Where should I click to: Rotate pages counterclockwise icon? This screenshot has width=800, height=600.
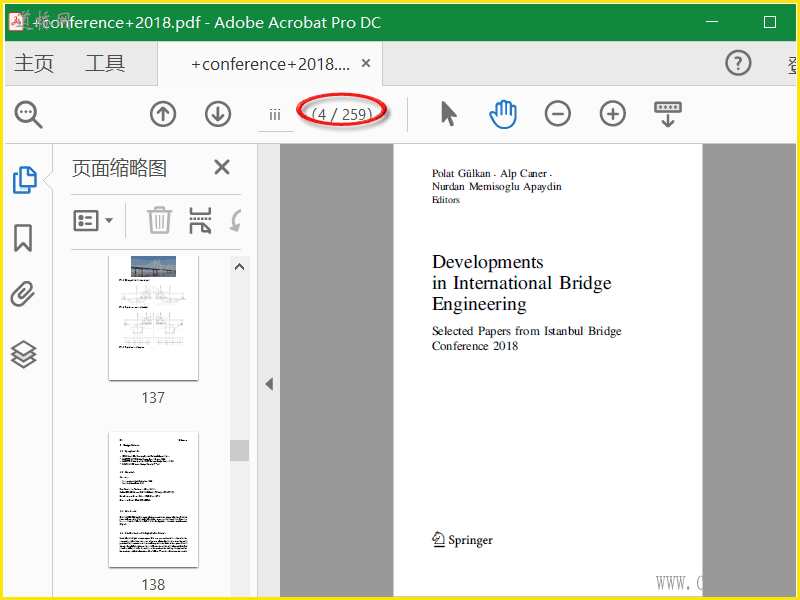[x=236, y=221]
